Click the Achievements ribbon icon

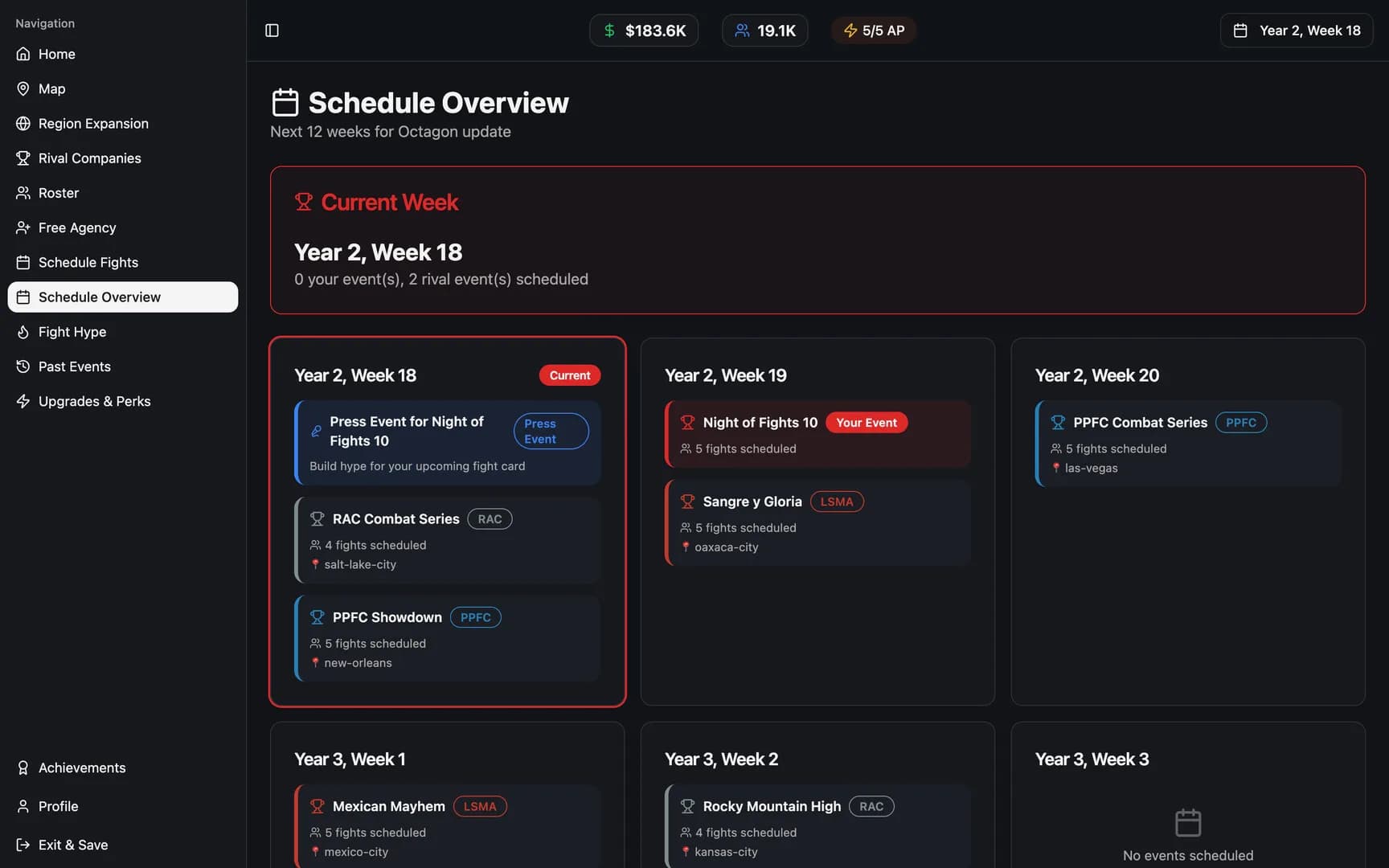(x=23, y=768)
